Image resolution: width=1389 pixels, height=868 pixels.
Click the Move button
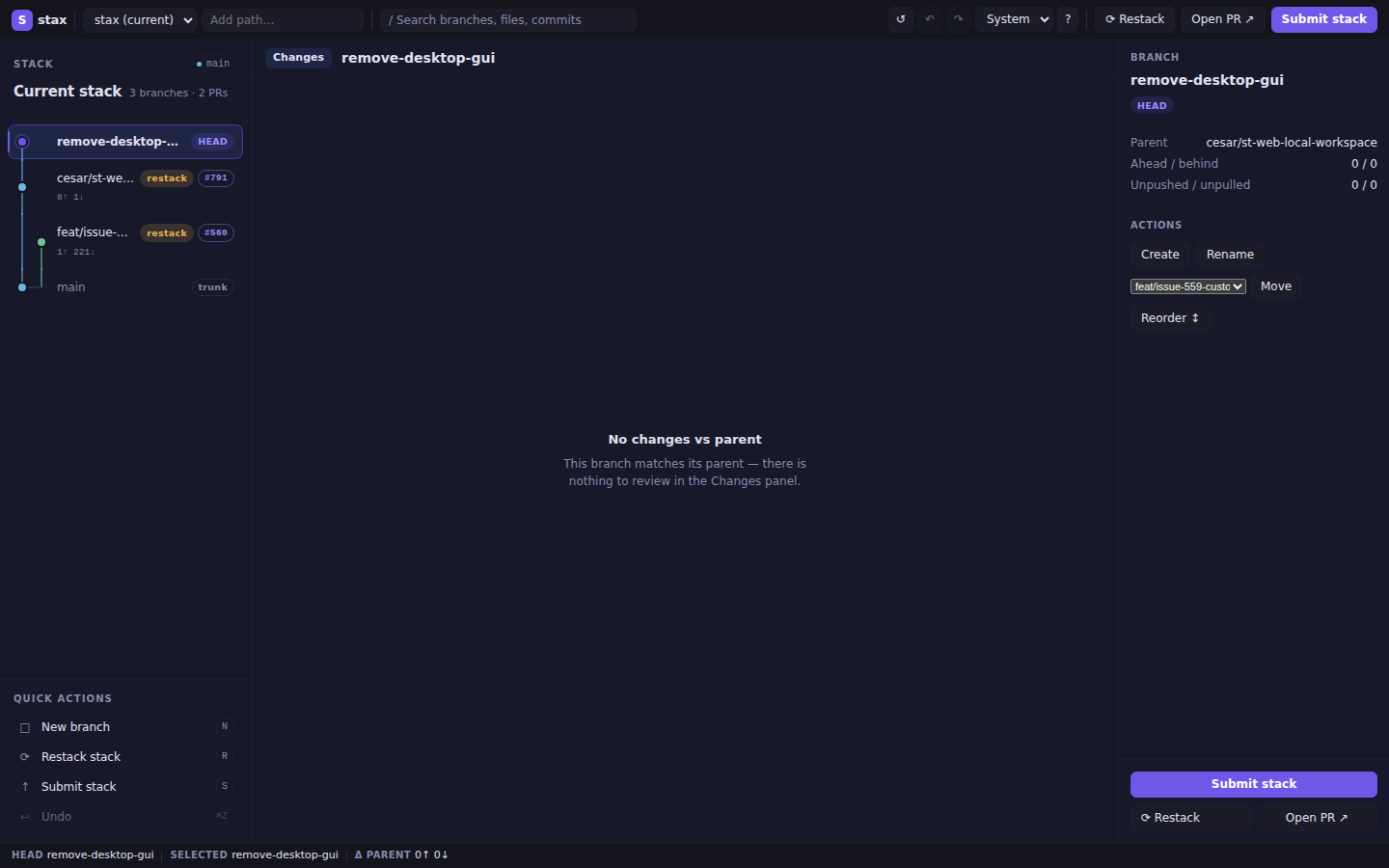tap(1276, 286)
